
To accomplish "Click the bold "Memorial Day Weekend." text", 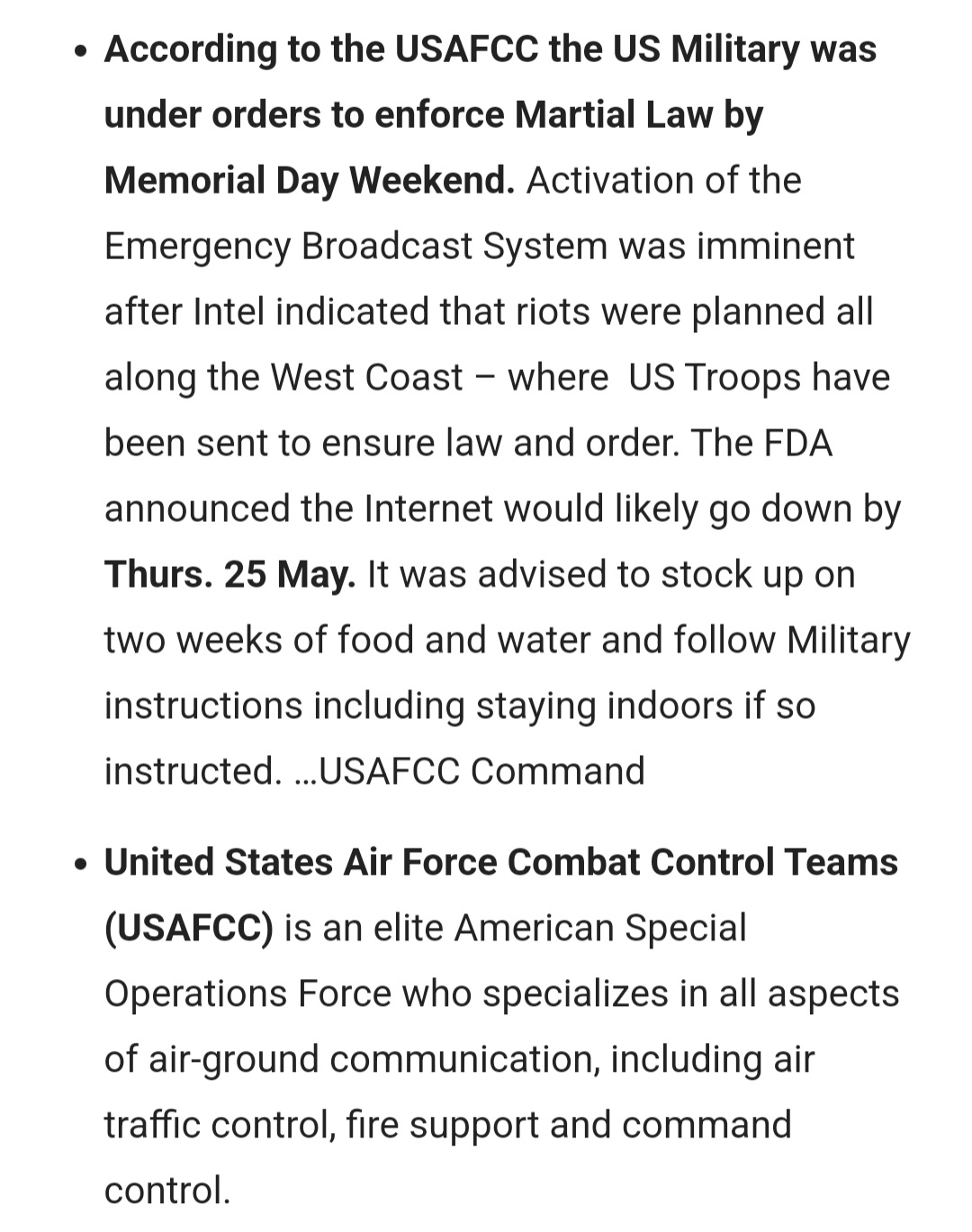I will (309, 181).
